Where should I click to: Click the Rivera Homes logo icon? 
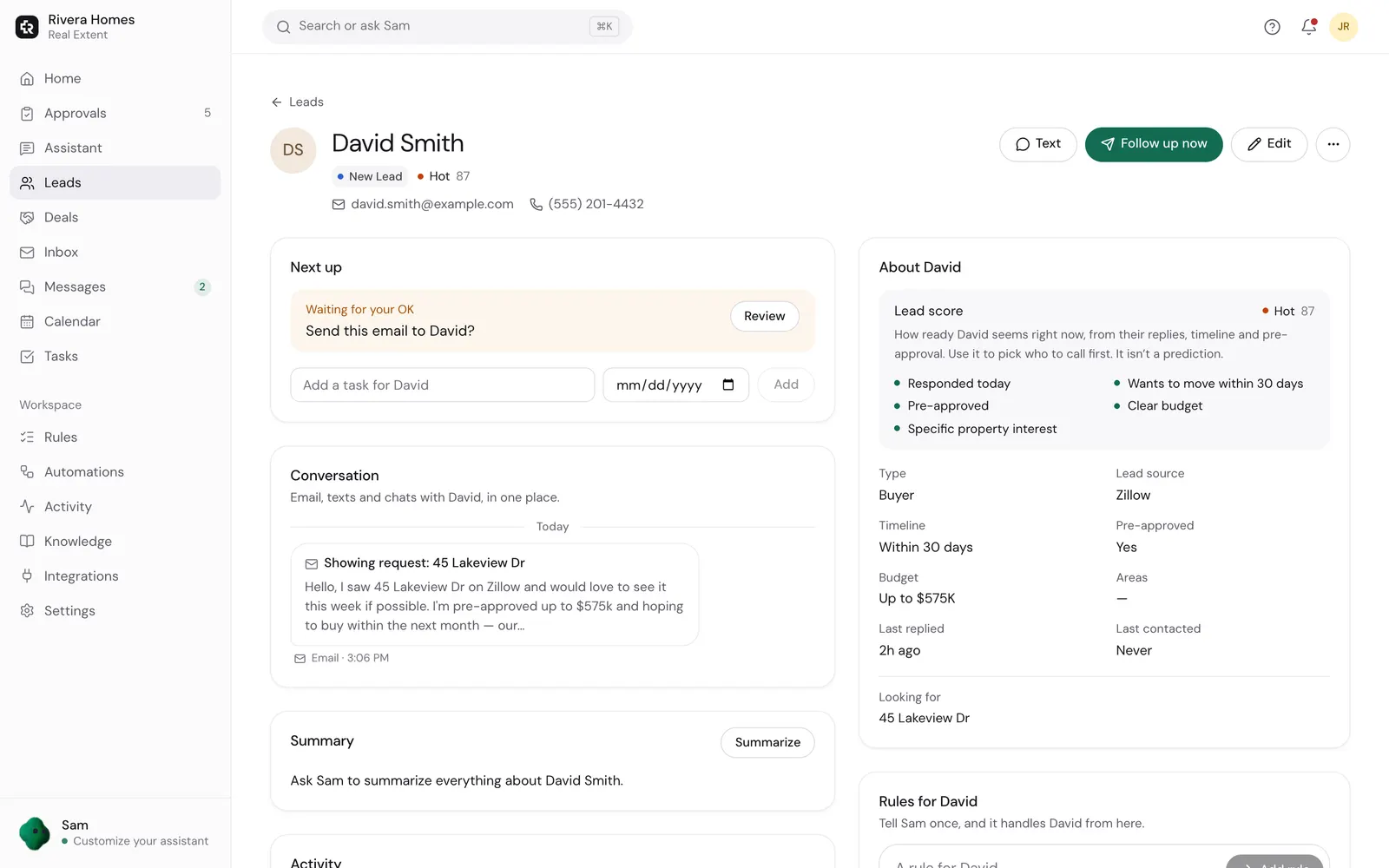[27, 27]
